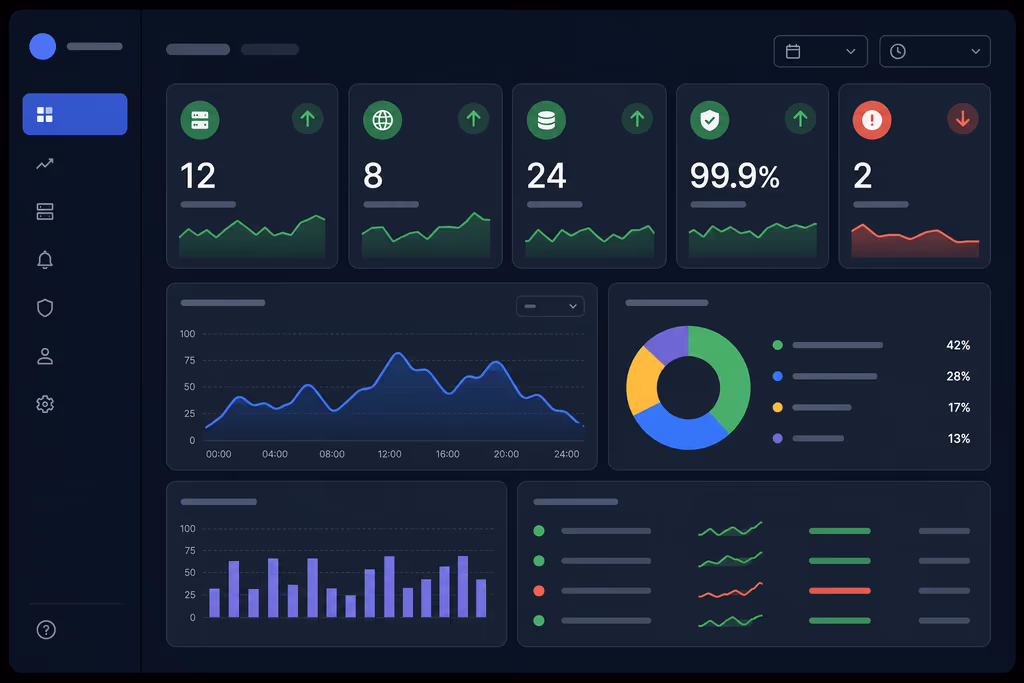The image size is (1024, 683).
Task: Click the up arrow on the 24 card
Action: coord(637,119)
